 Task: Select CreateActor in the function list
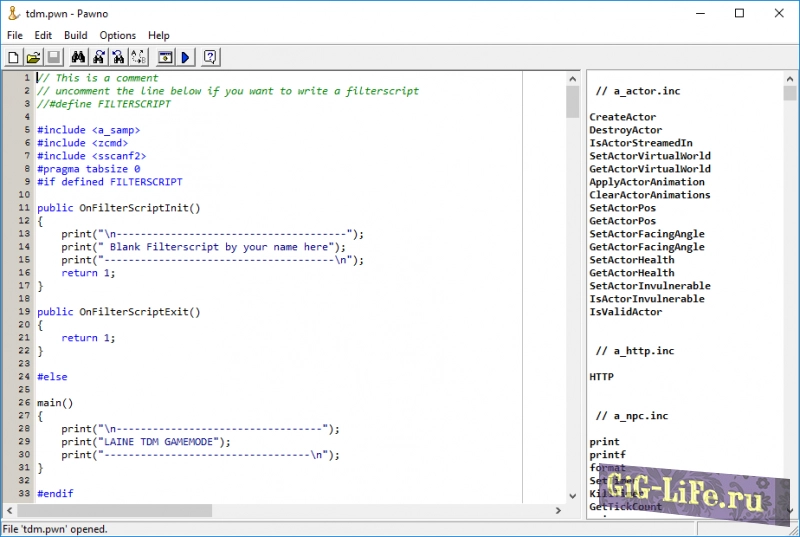[622, 117]
